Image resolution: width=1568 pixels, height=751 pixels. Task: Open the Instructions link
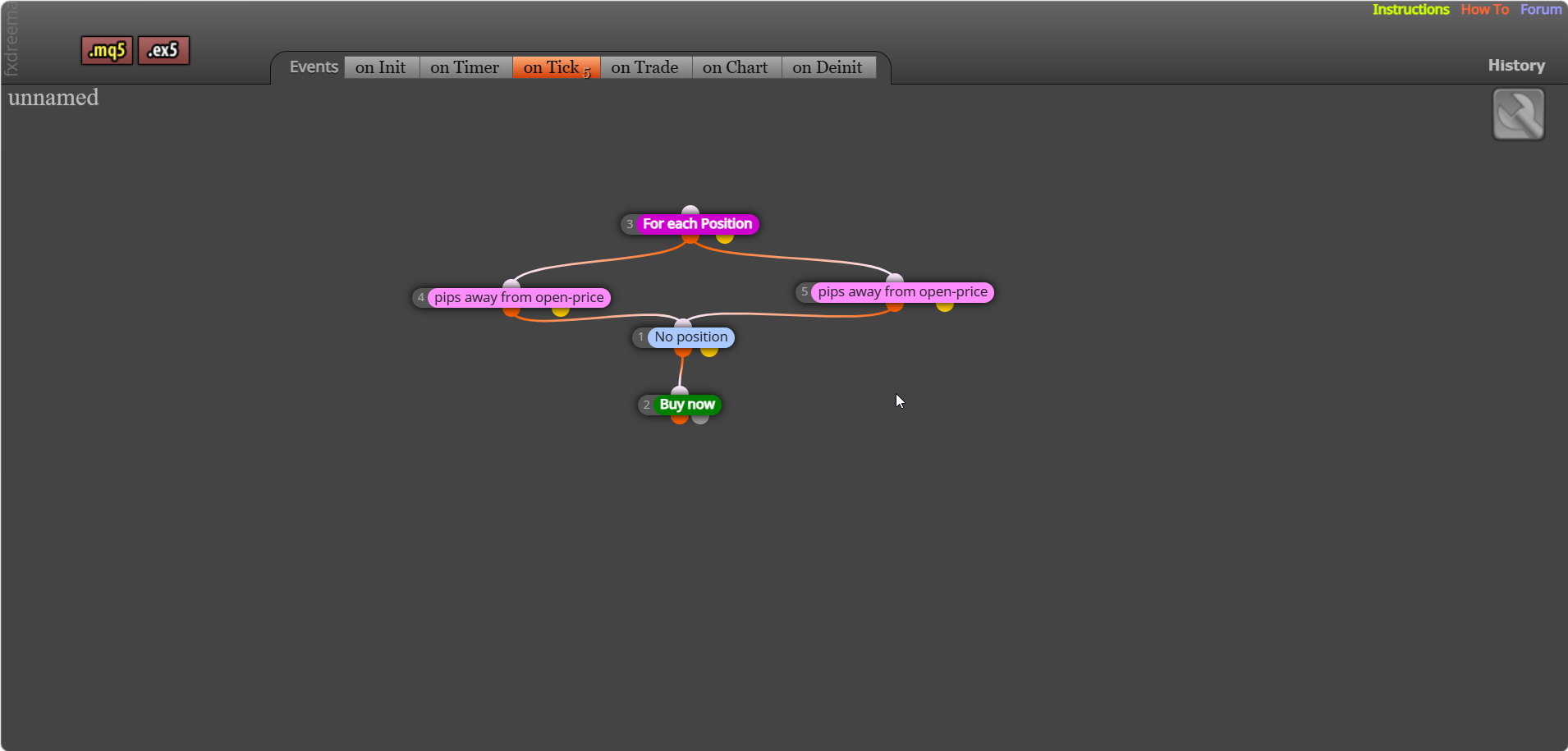tap(1410, 10)
